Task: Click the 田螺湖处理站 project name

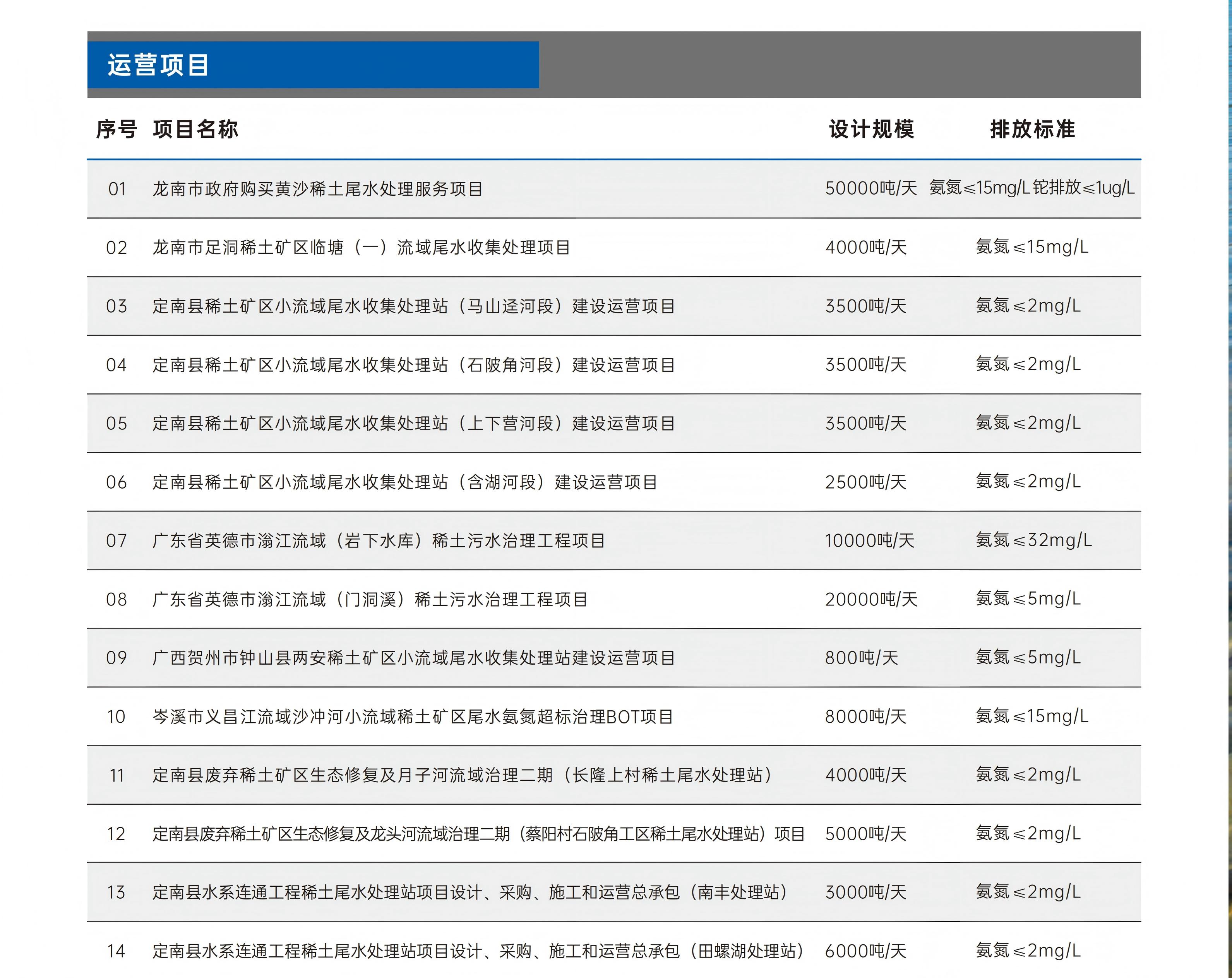Action: (479, 951)
